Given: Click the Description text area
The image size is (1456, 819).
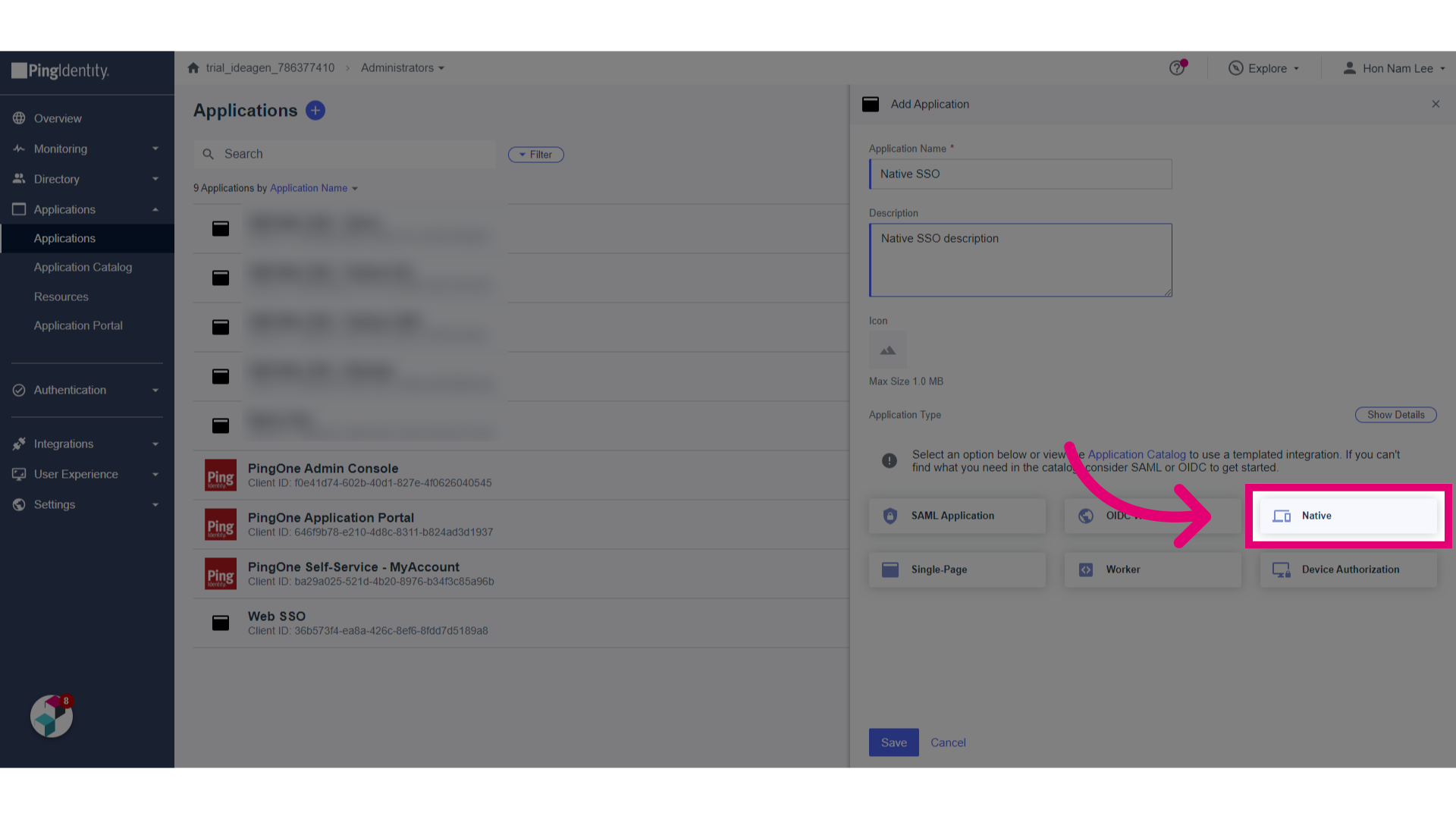Looking at the screenshot, I should [1021, 260].
